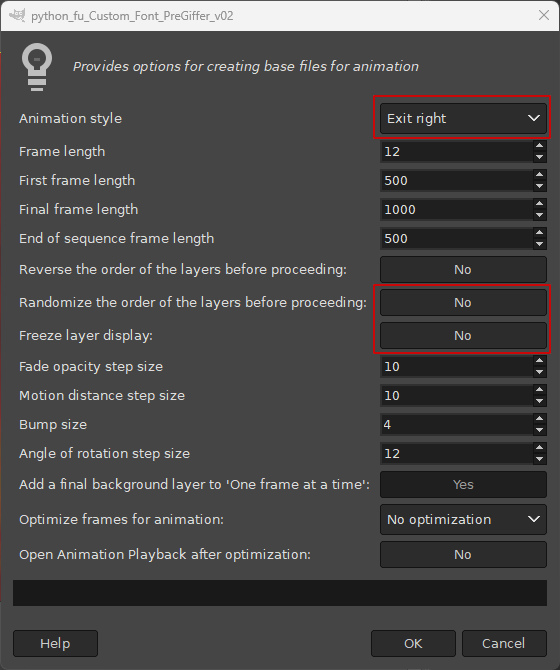The width and height of the screenshot is (560, 670).
Task: Click the lightbulb tip icon
Action: 37,67
